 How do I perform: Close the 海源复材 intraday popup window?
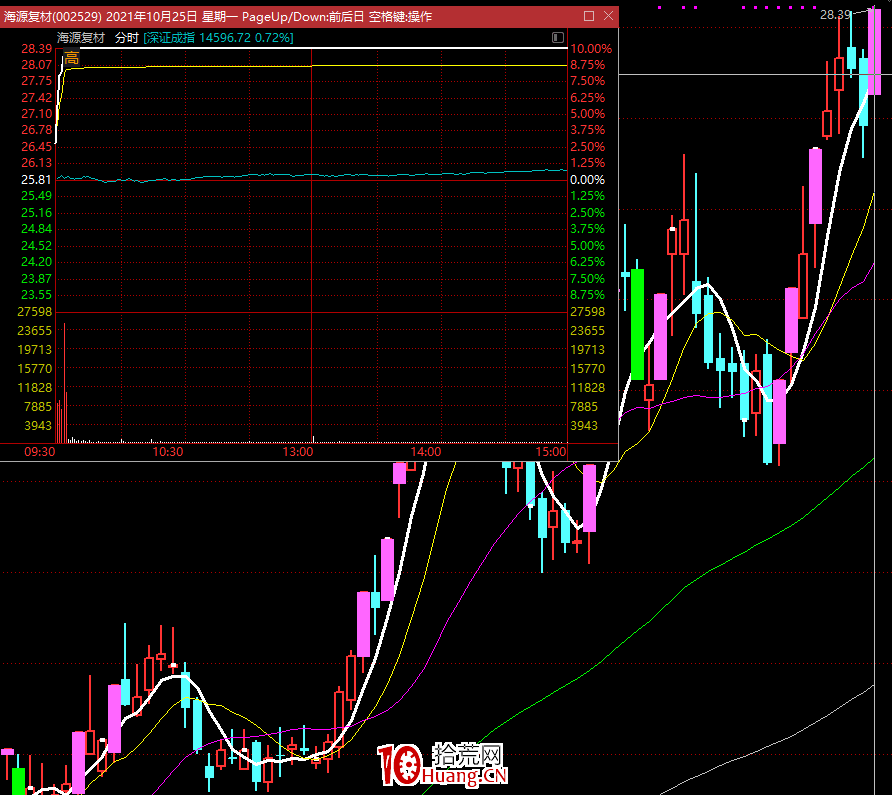[608, 16]
